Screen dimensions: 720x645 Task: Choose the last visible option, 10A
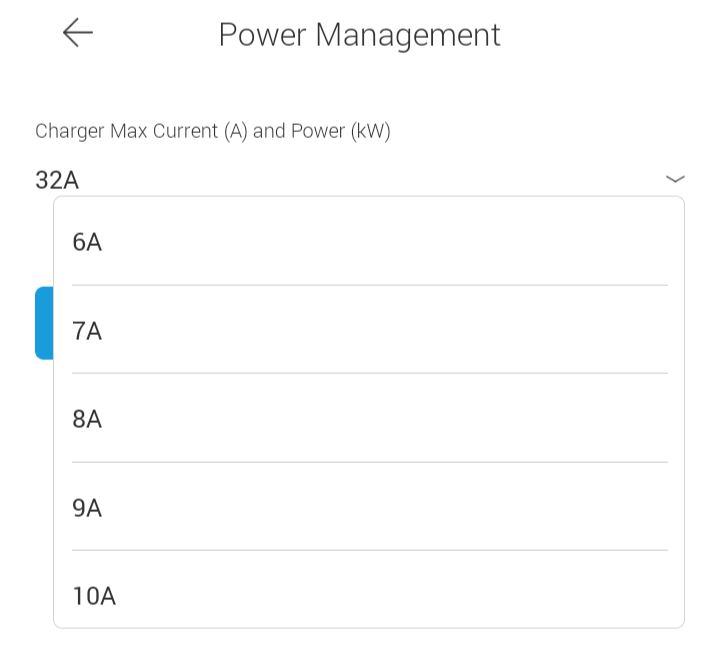(x=94, y=596)
